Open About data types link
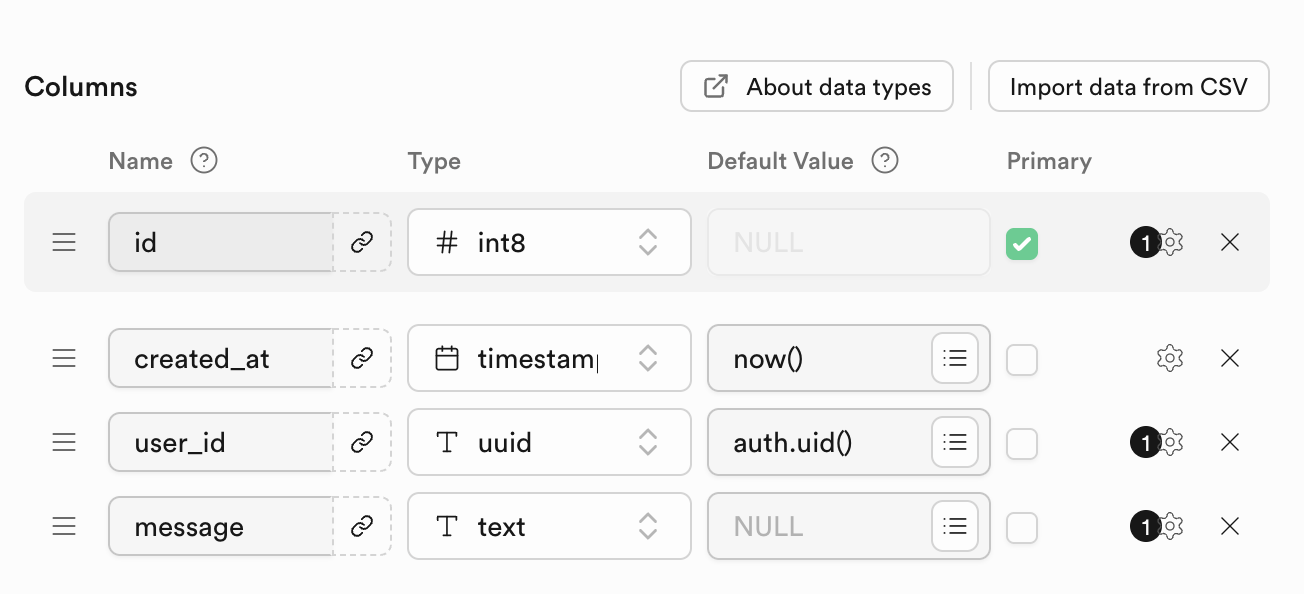The width and height of the screenshot is (1304, 594). pyautogui.click(x=817, y=87)
